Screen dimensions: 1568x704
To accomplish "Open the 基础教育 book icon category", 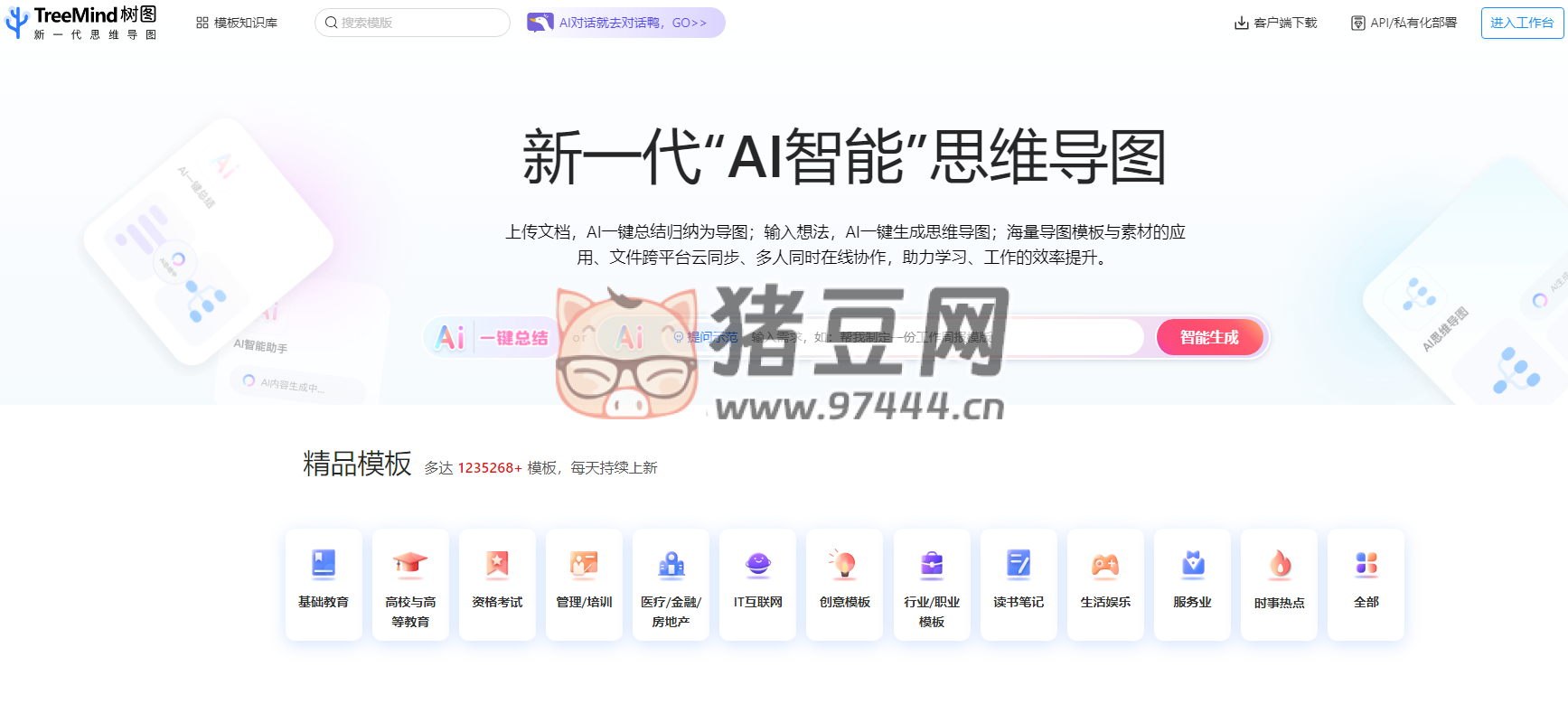I will (x=324, y=584).
